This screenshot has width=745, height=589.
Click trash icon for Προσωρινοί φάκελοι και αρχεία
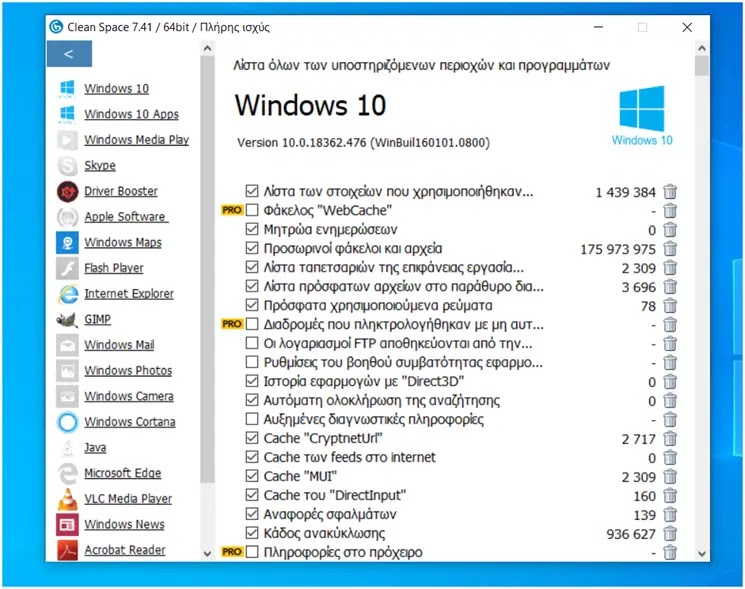(x=670, y=248)
